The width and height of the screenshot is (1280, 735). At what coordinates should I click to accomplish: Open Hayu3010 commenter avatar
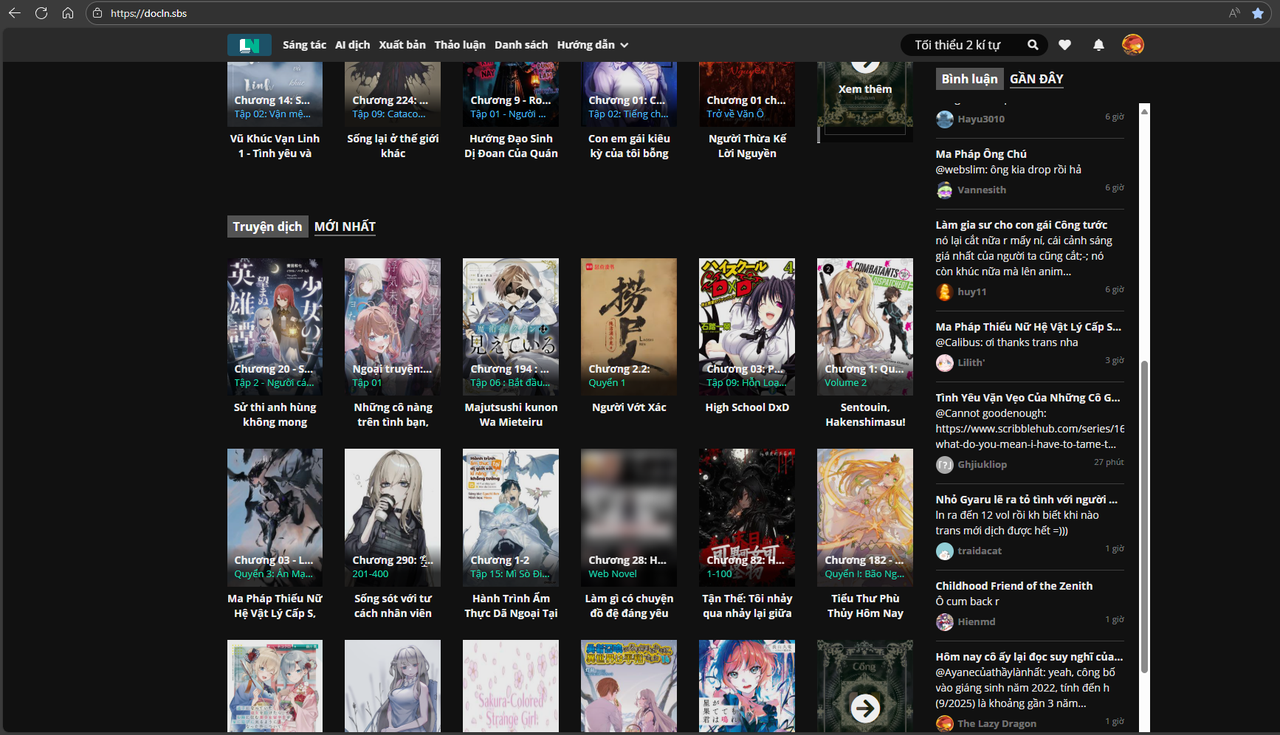click(x=944, y=119)
